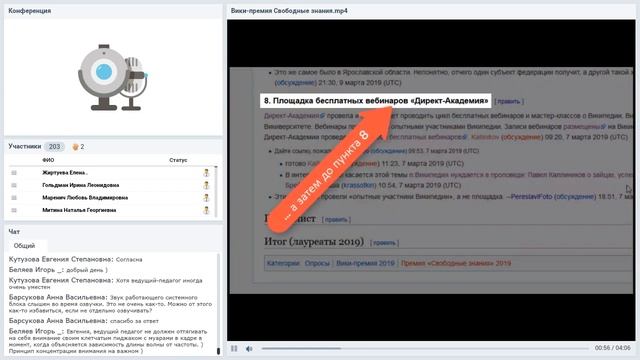
Task: Click the status icon for Митина Наталья Георгиевна
Action: (x=206, y=210)
